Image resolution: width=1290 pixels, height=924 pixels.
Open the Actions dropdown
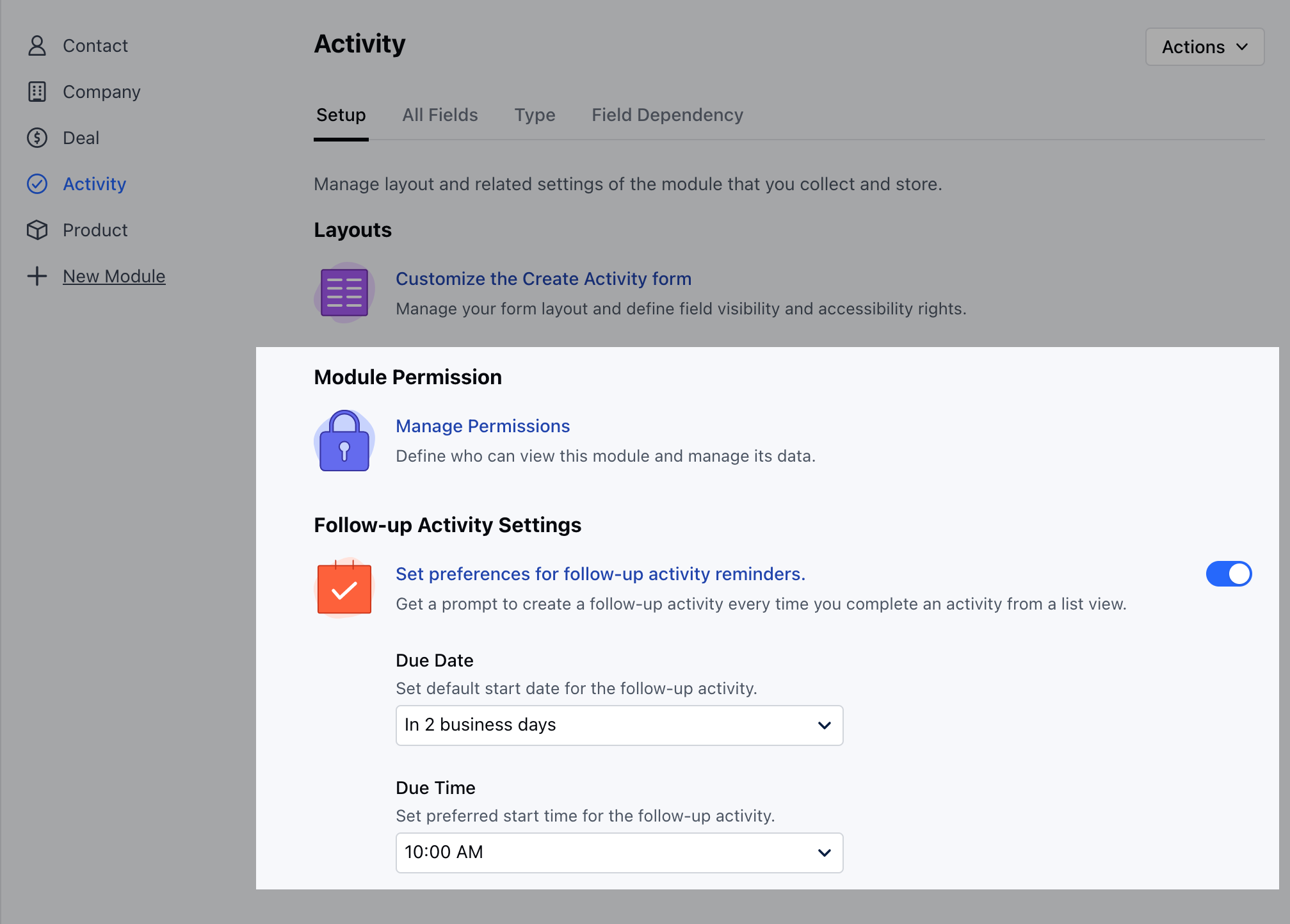point(1204,47)
